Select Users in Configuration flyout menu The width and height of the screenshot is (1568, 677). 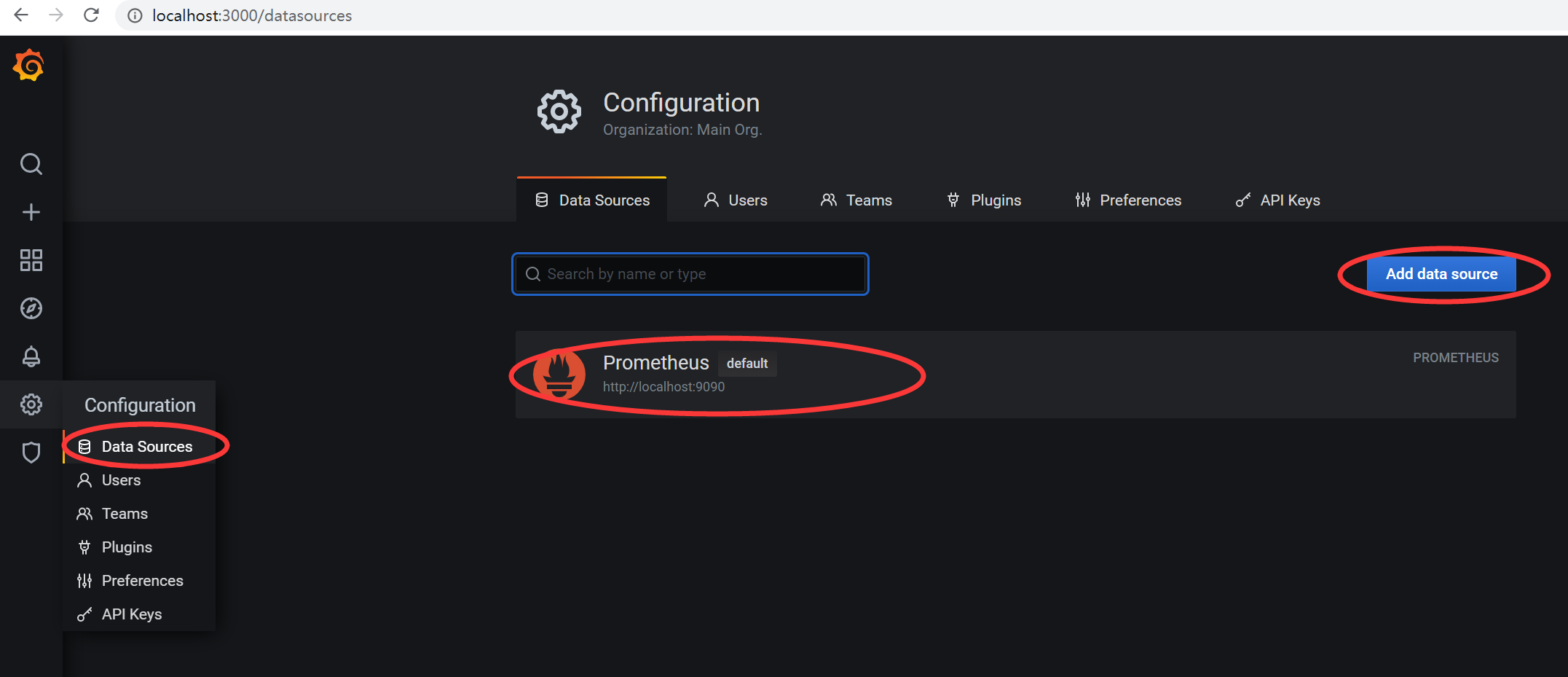click(x=139, y=480)
